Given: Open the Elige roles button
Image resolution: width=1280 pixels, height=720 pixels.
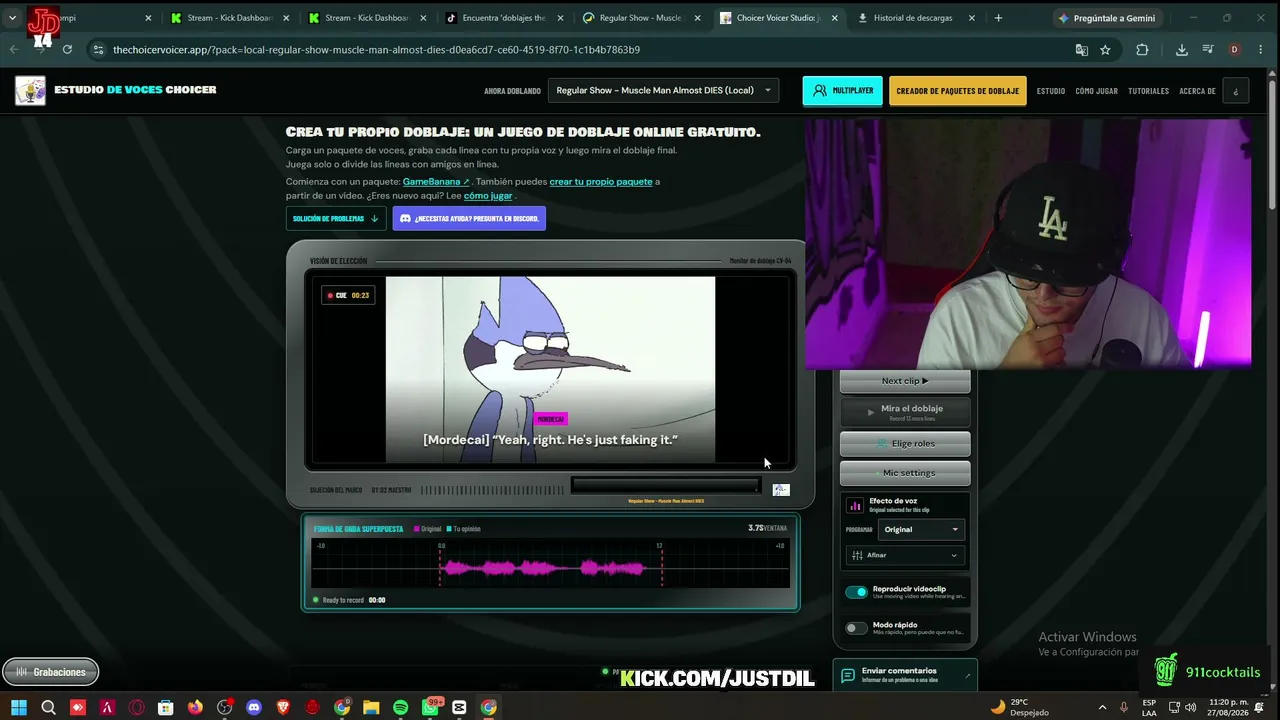Looking at the screenshot, I should [905, 443].
